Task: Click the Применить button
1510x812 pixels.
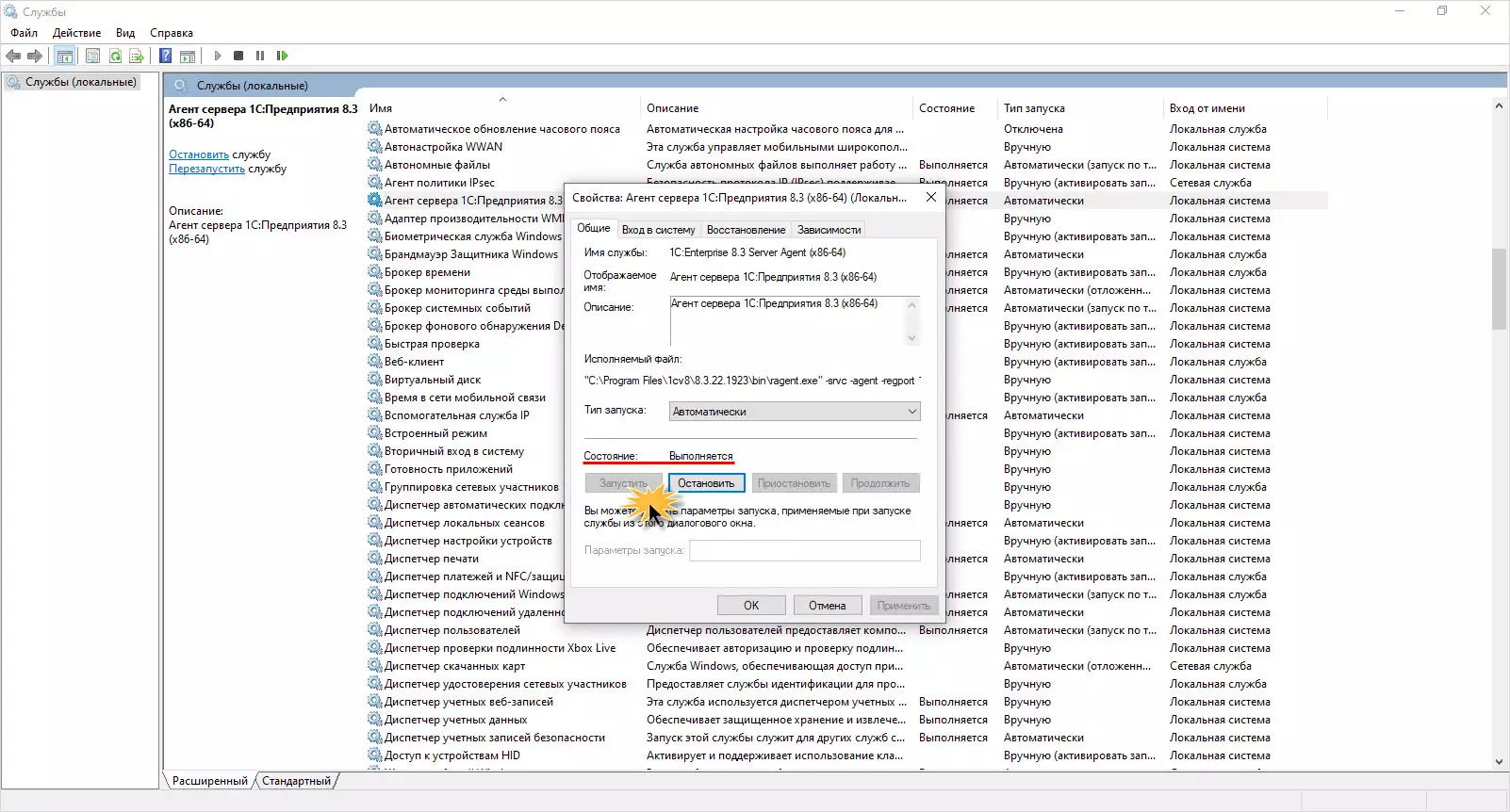Action: pos(904,606)
